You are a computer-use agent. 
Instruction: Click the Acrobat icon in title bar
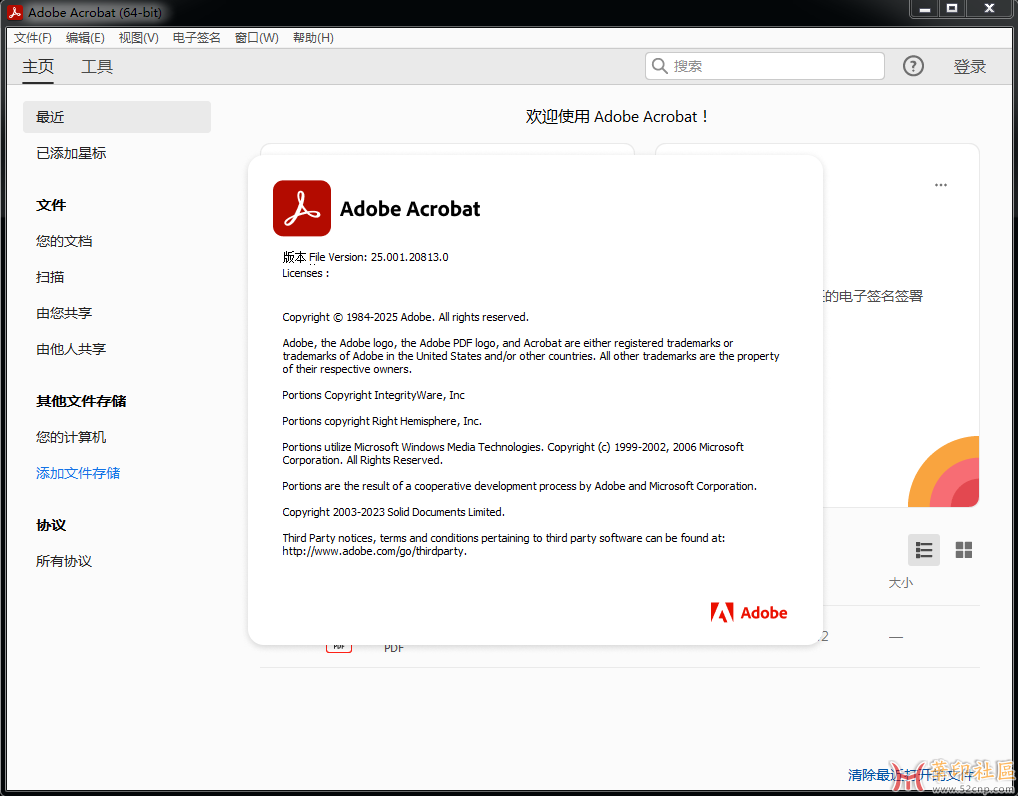pos(15,13)
